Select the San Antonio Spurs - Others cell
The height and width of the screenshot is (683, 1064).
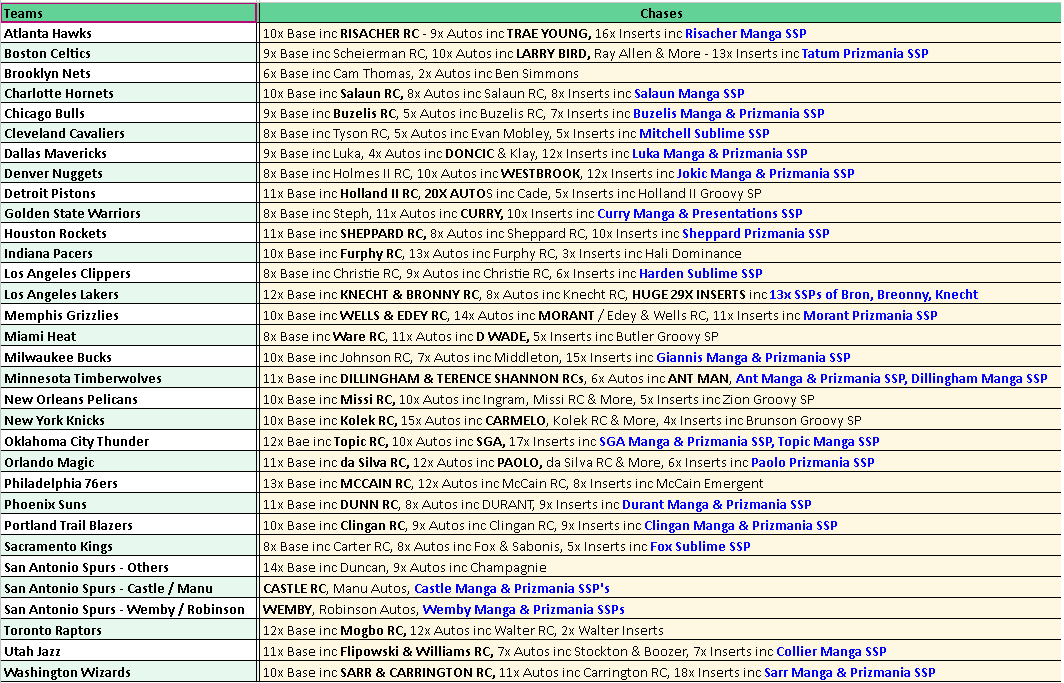click(x=128, y=567)
